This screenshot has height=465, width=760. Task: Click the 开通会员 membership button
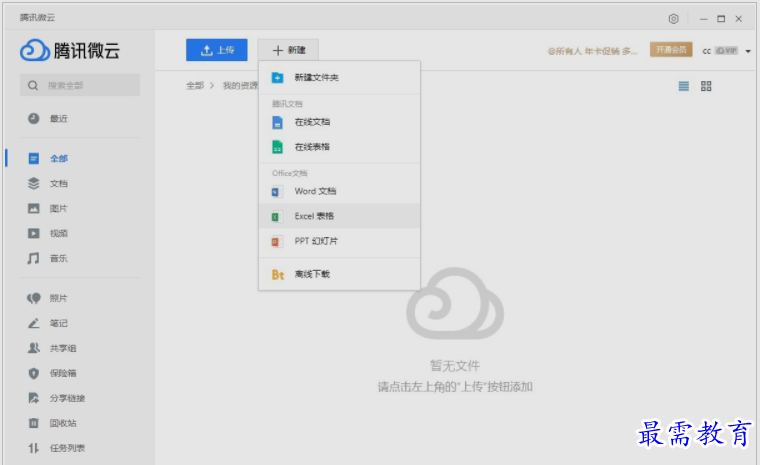pyautogui.click(x=671, y=49)
